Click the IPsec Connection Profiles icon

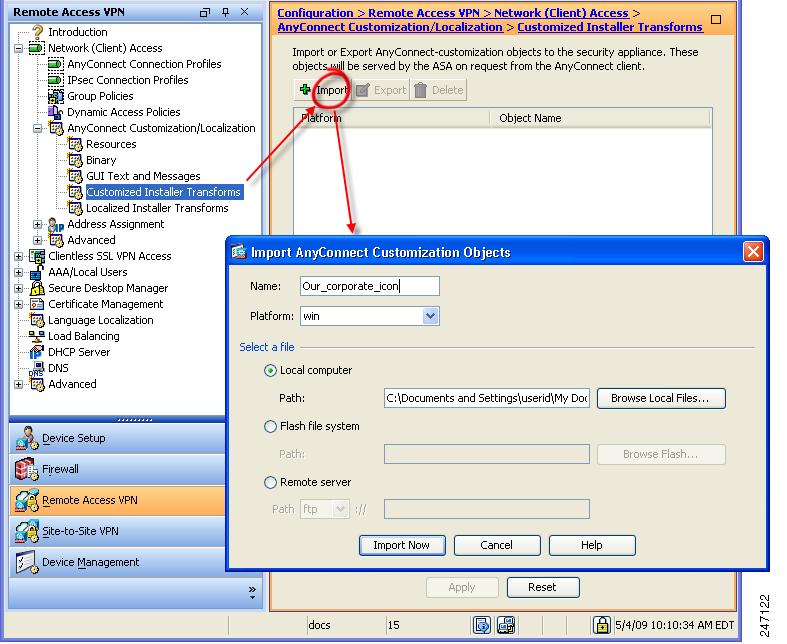(x=56, y=80)
